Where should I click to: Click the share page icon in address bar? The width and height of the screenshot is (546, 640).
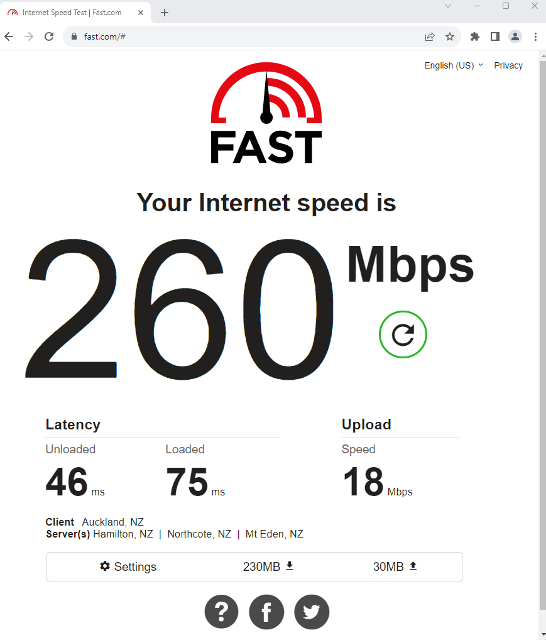click(429, 37)
